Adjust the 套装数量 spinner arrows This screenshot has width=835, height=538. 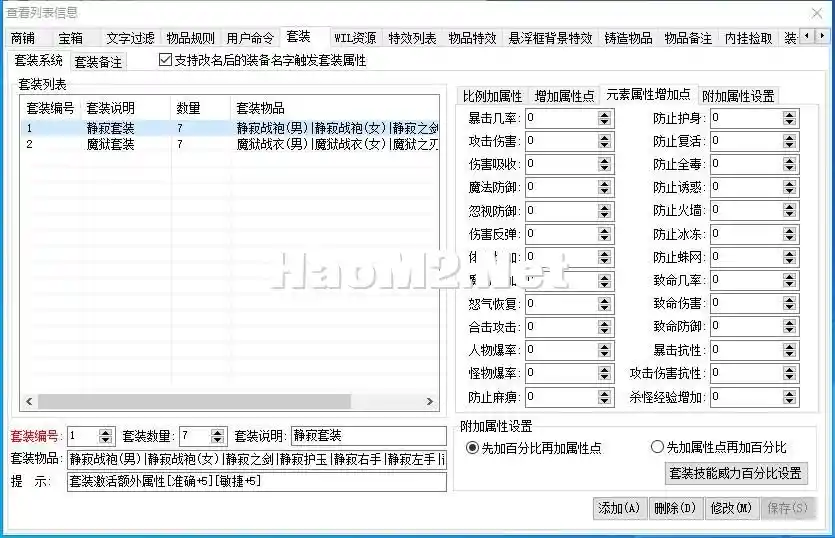point(217,436)
